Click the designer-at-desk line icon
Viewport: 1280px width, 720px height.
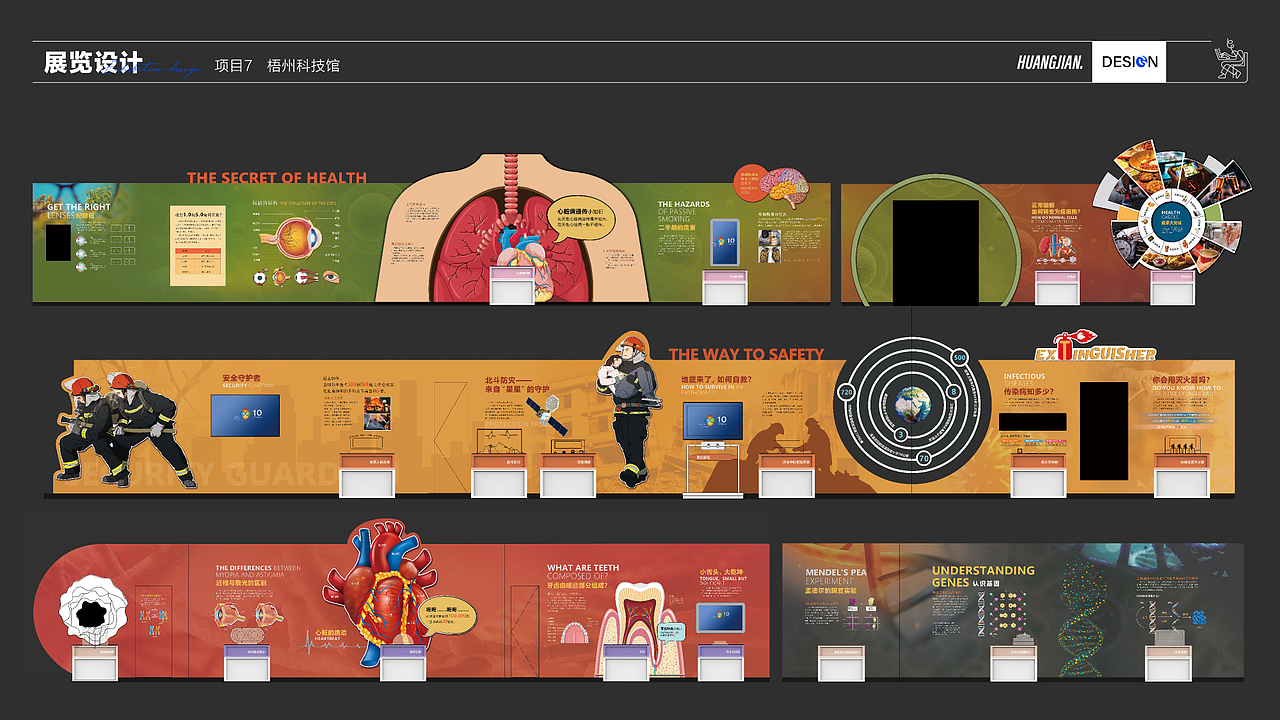(x=1231, y=60)
